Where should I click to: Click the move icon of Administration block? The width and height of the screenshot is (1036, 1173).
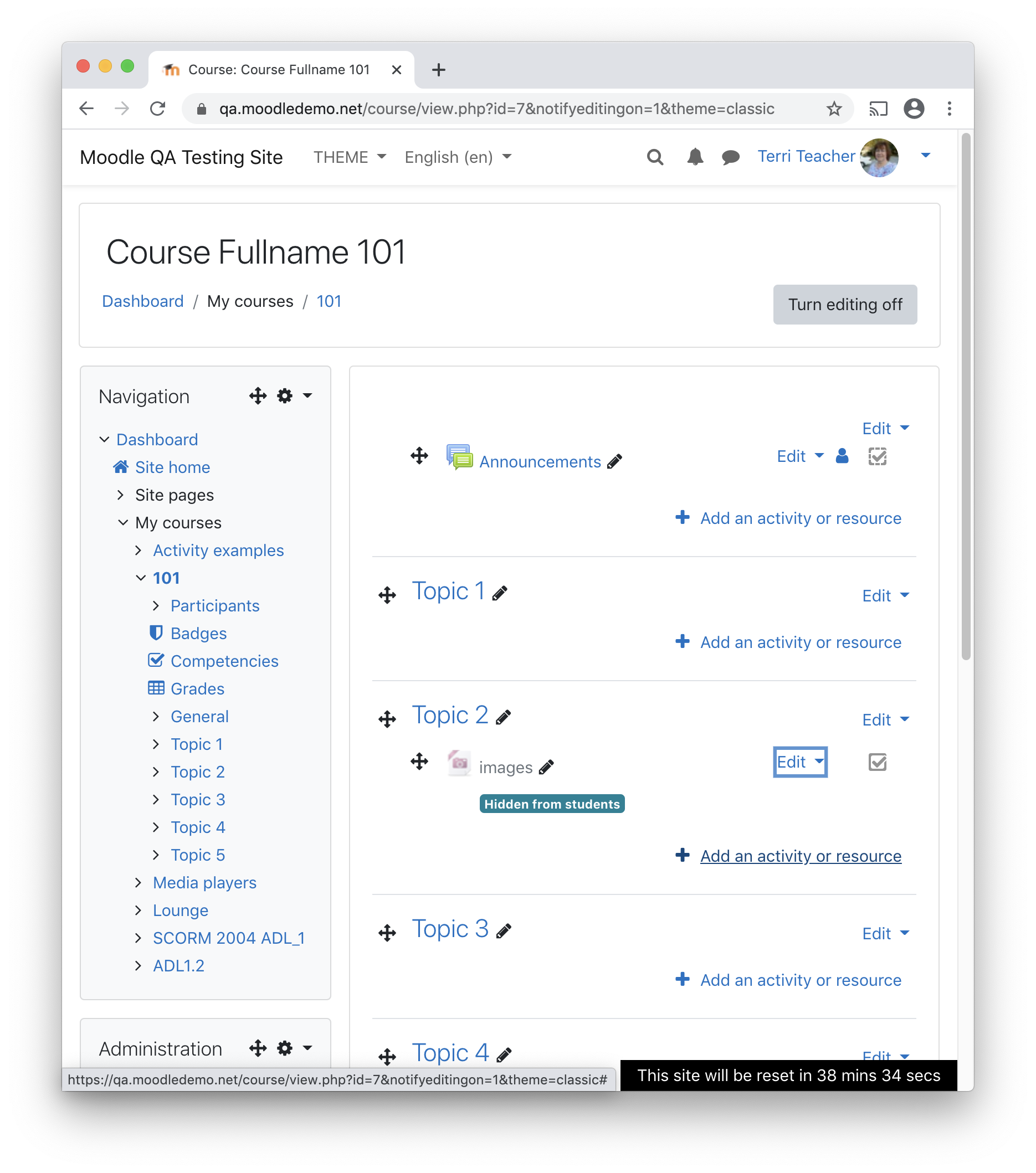(258, 1048)
